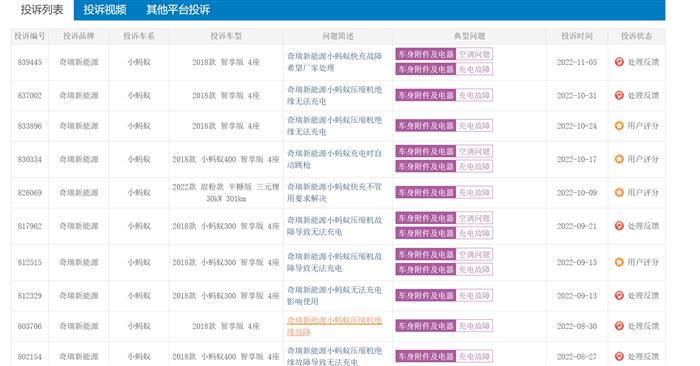Viewport: 700px width, 366px height.
Task: Open complaint description link for 839445
Action: 334,62
